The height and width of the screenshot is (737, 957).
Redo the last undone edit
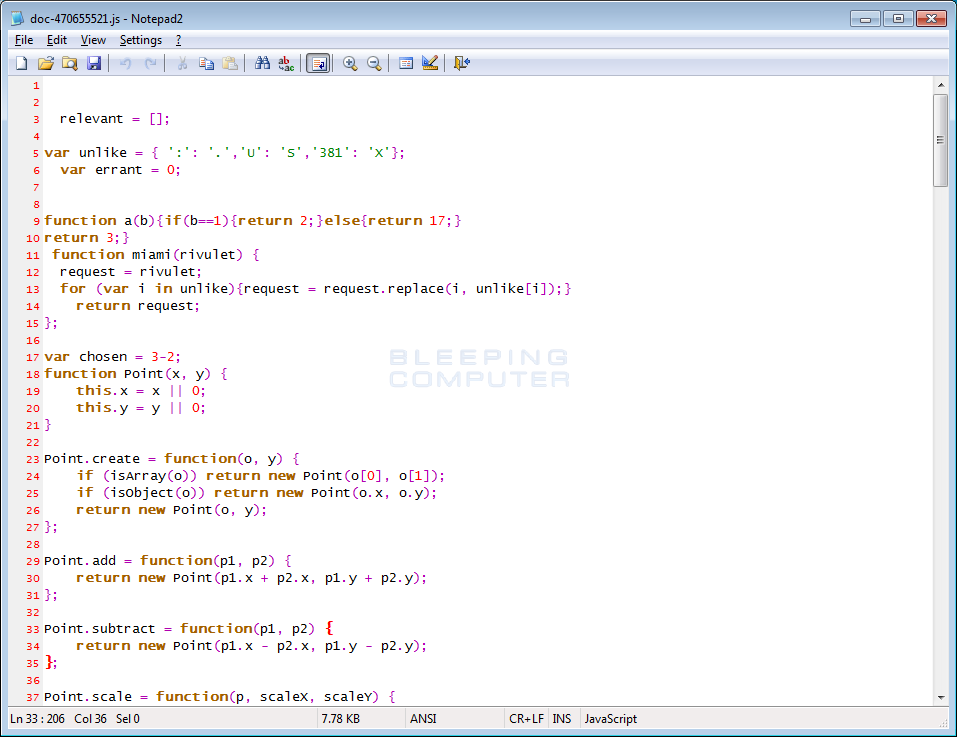[150, 63]
